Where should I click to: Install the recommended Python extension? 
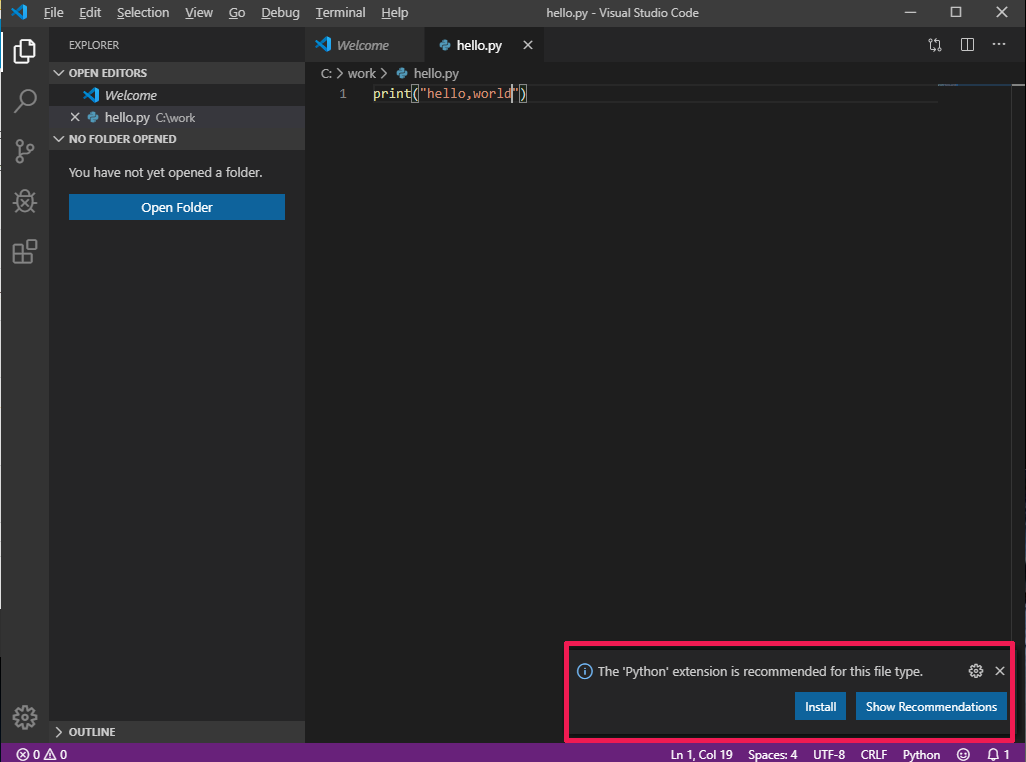click(x=821, y=706)
